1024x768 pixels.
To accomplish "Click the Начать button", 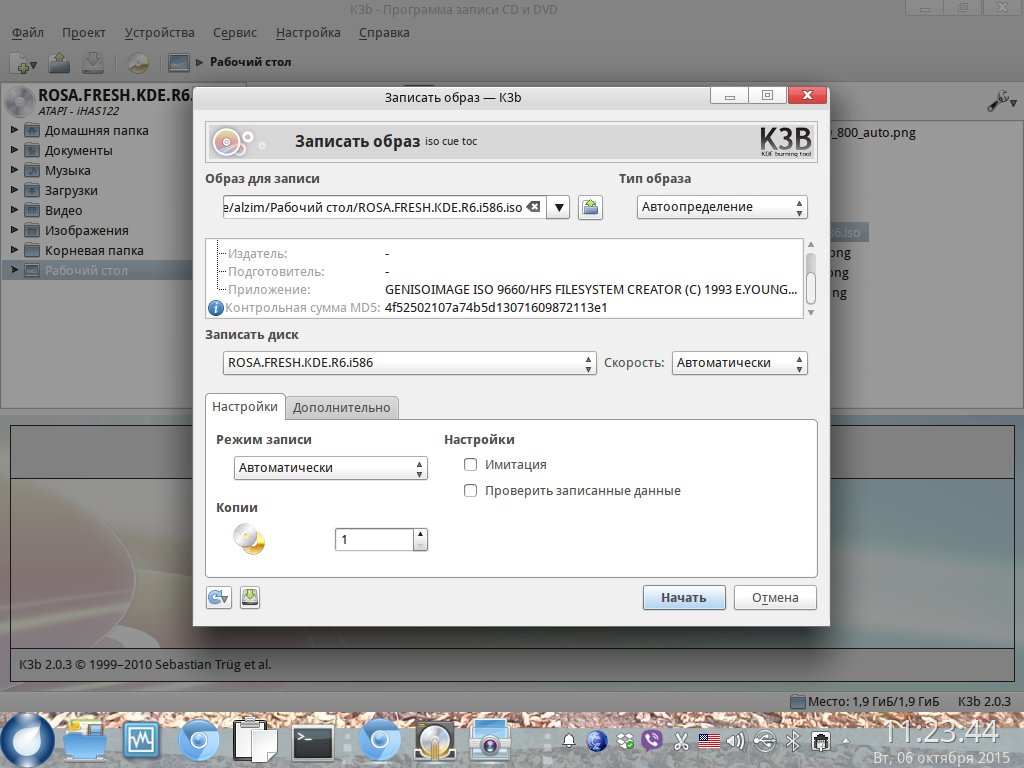I will point(684,598).
